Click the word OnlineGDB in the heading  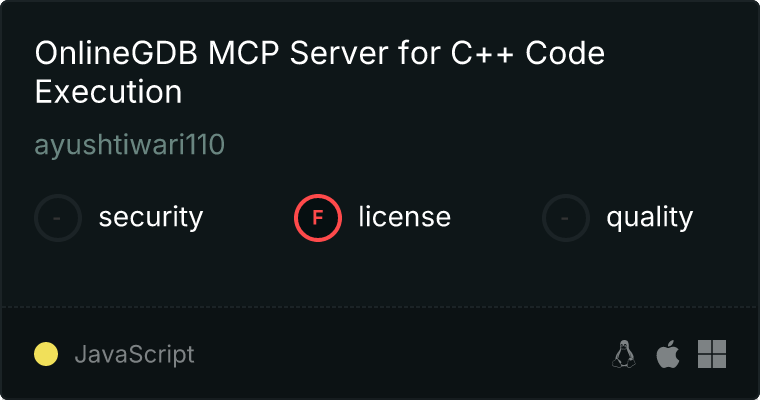(116, 53)
